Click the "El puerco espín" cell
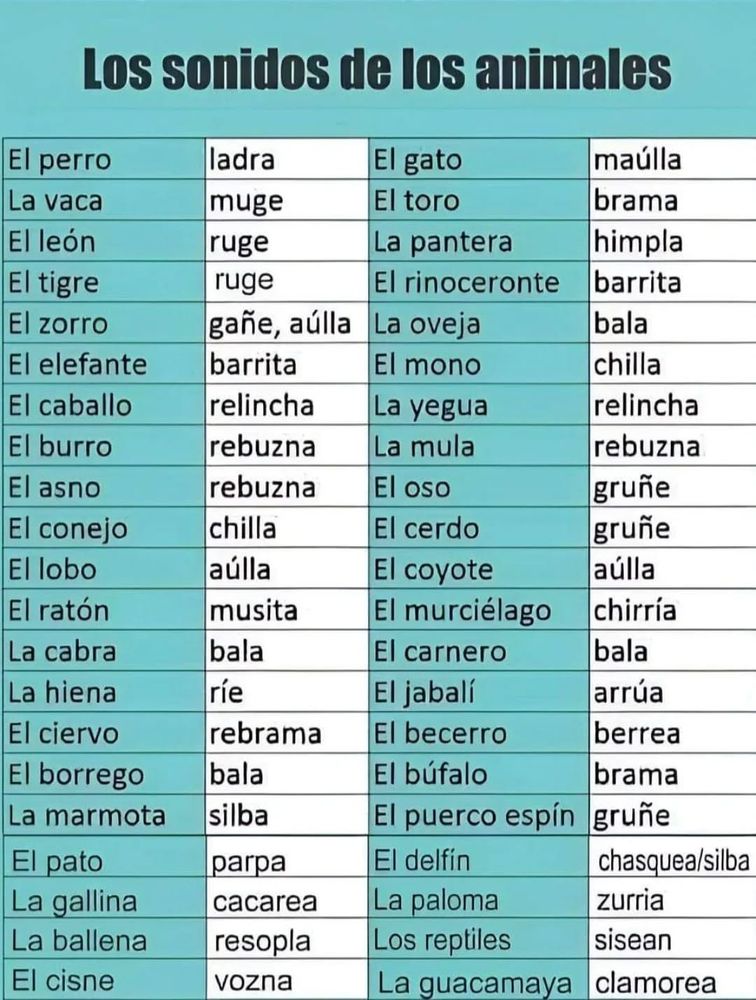 pyautogui.click(x=478, y=815)
